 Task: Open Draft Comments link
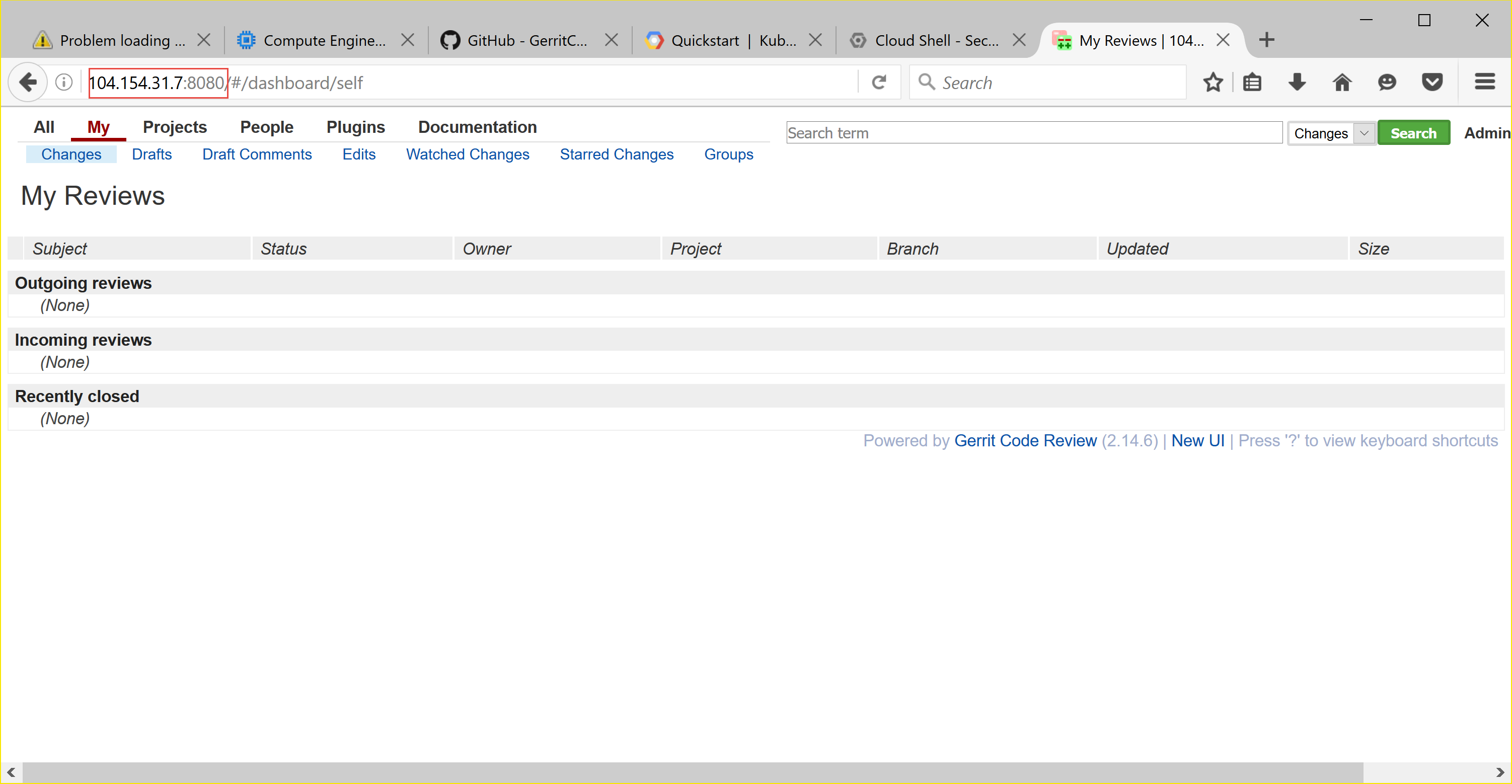pyautogui.click(x=257, y=154)
